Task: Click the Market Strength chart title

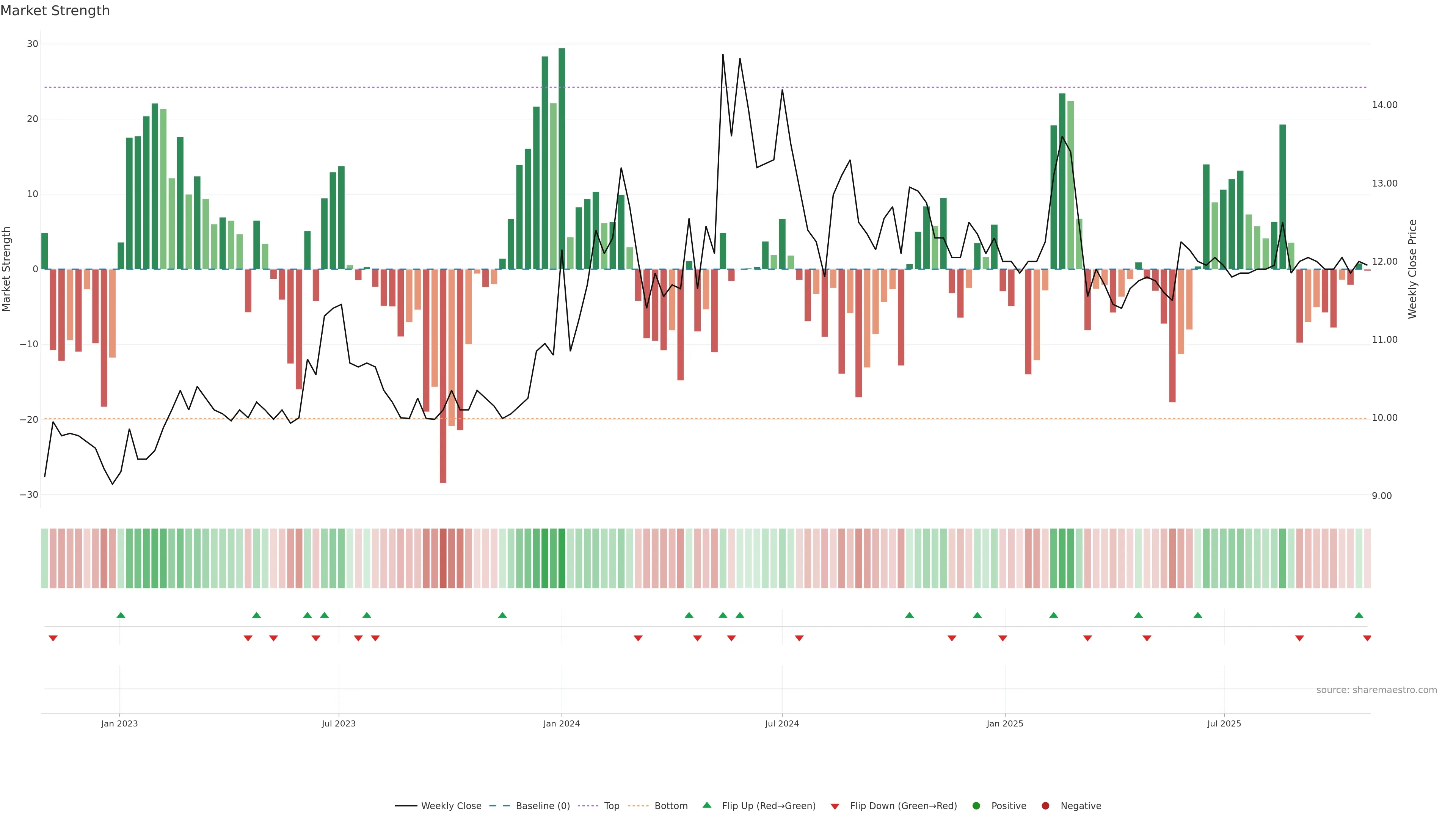Action: pyautogui.click(x=55, y=11)
